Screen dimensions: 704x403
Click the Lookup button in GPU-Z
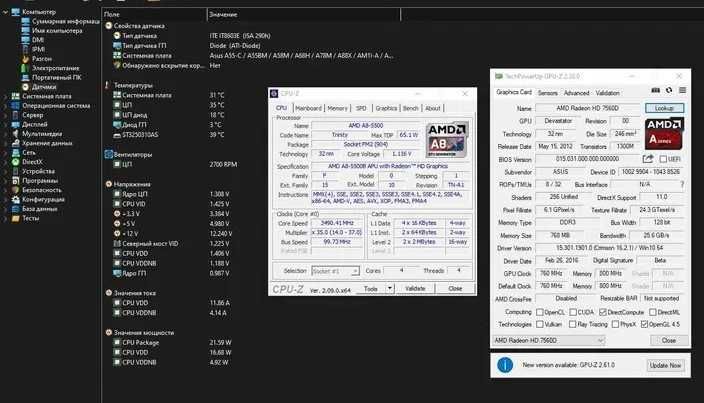pyautogui.click(x=664, y=108)
